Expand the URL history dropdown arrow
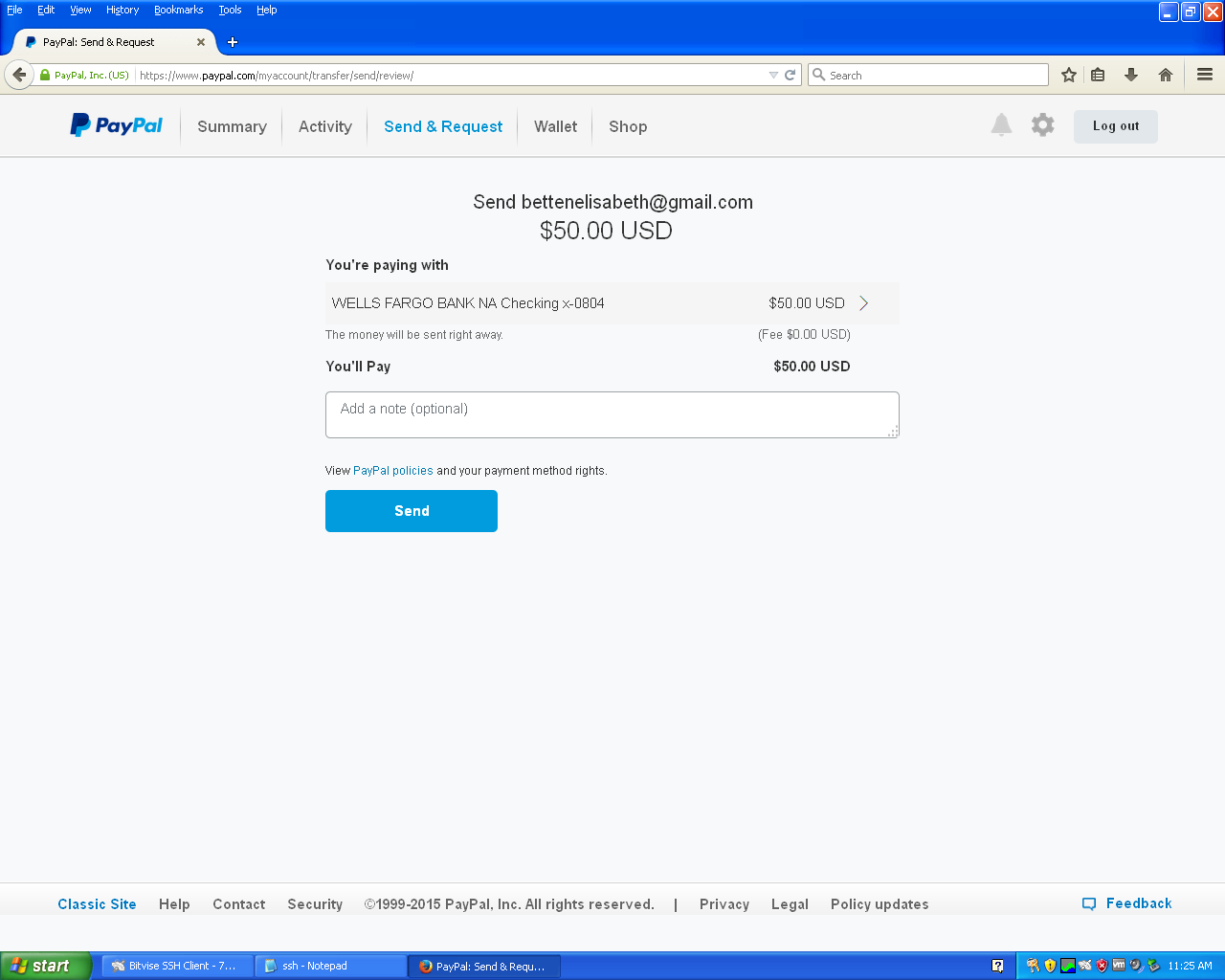 pos(773,75)
